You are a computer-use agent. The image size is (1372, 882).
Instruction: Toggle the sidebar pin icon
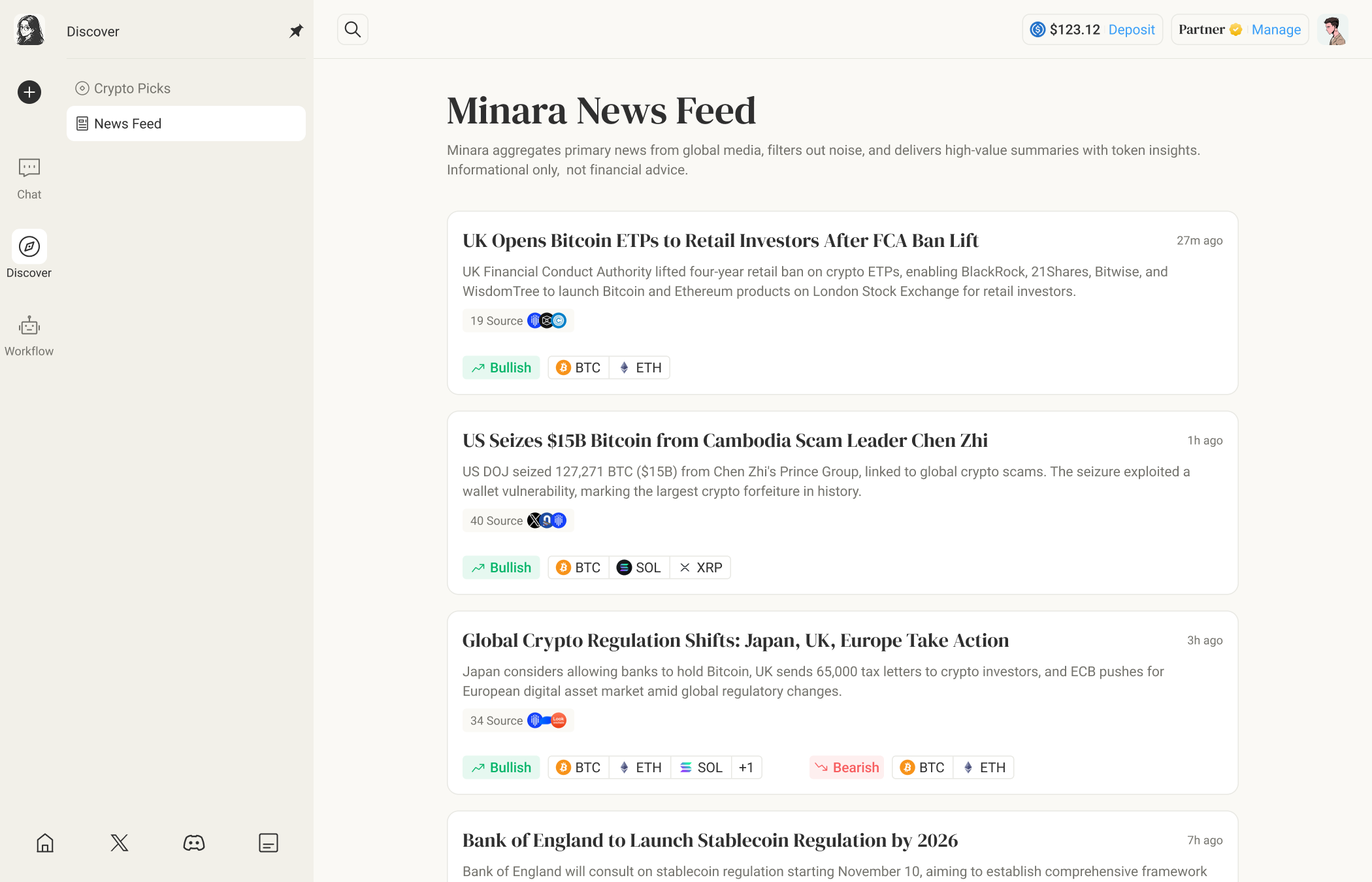(296, 31)
